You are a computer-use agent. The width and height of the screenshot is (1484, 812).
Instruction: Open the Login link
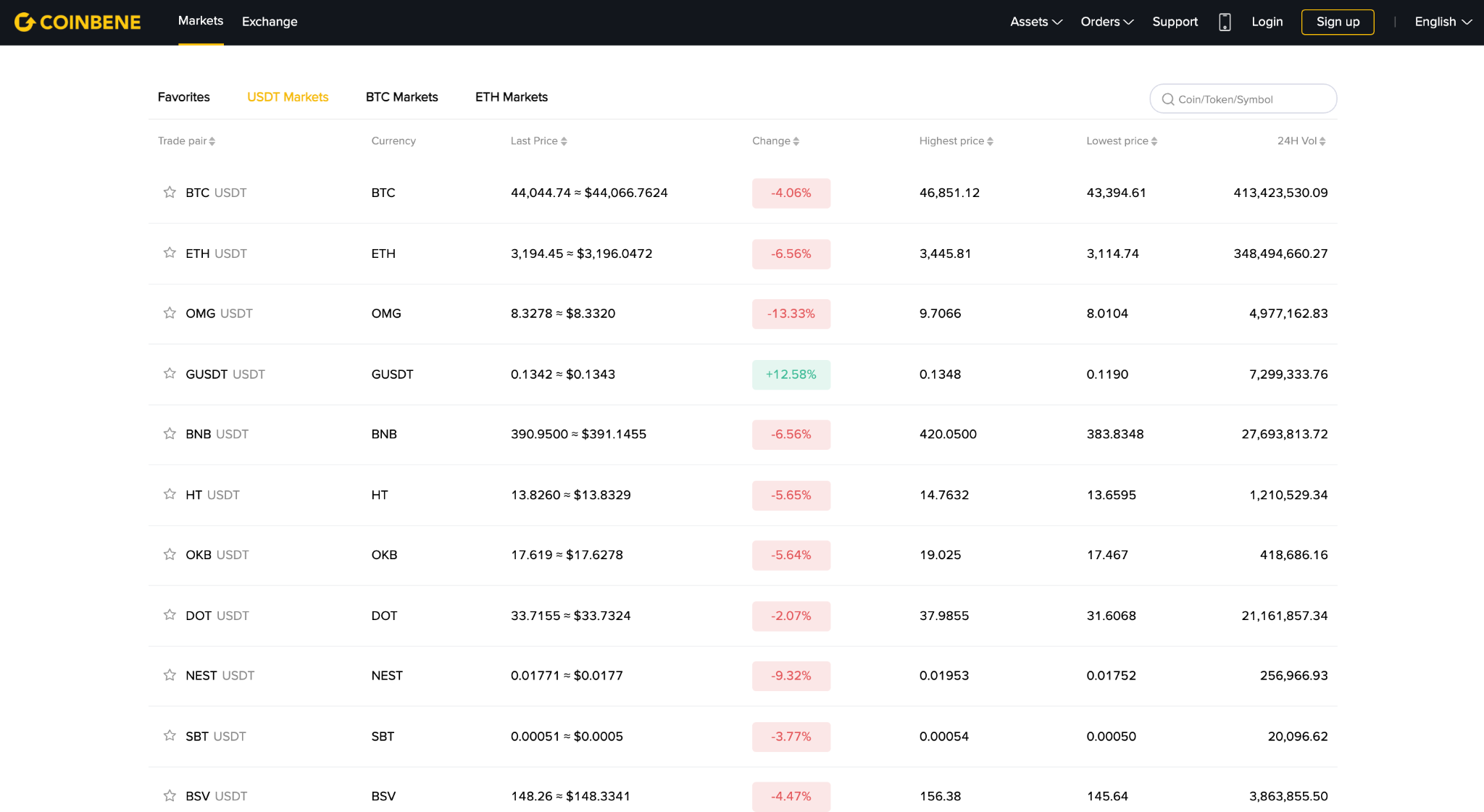(1267, 22)
